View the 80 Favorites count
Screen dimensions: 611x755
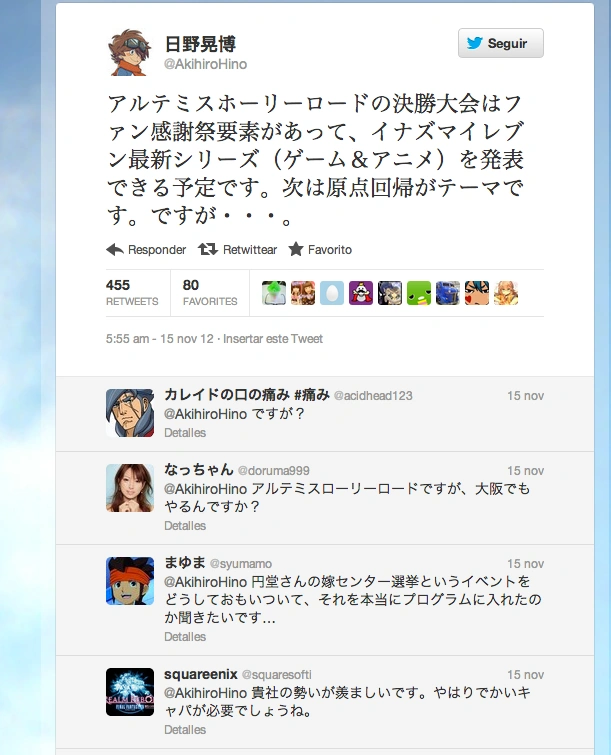(x=210, y=293)
